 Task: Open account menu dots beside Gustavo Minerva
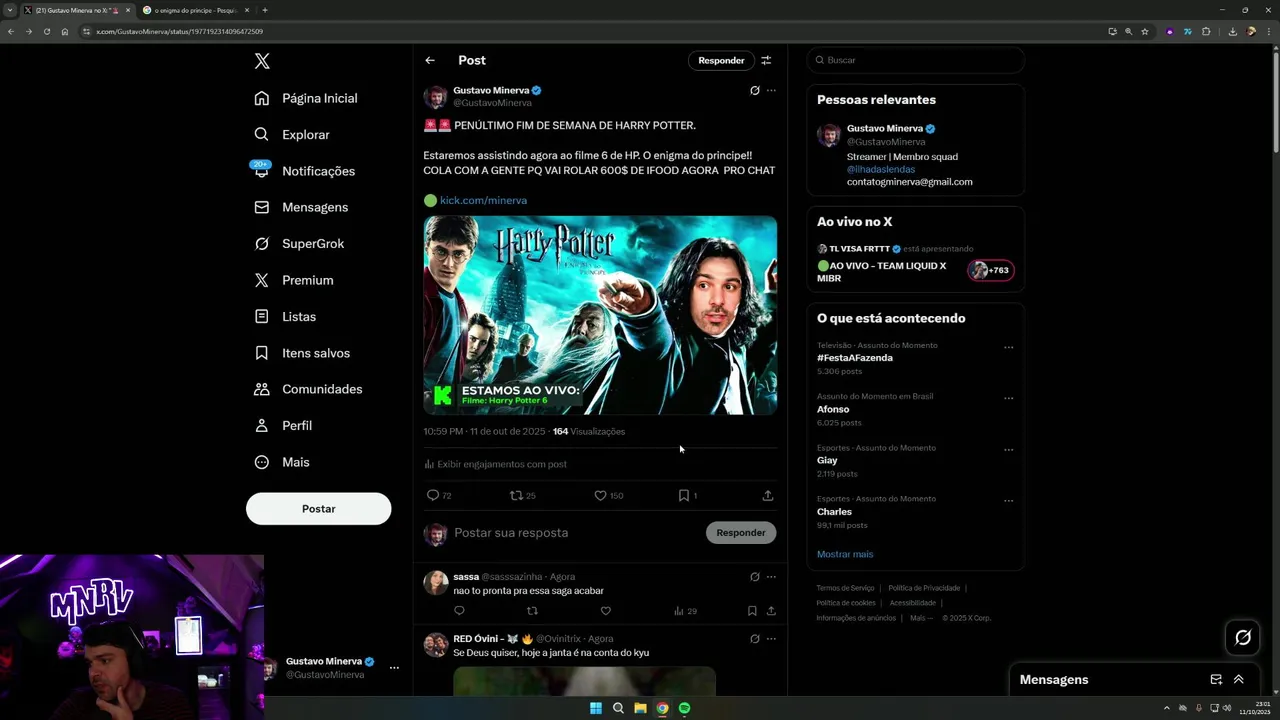(394, 667)
